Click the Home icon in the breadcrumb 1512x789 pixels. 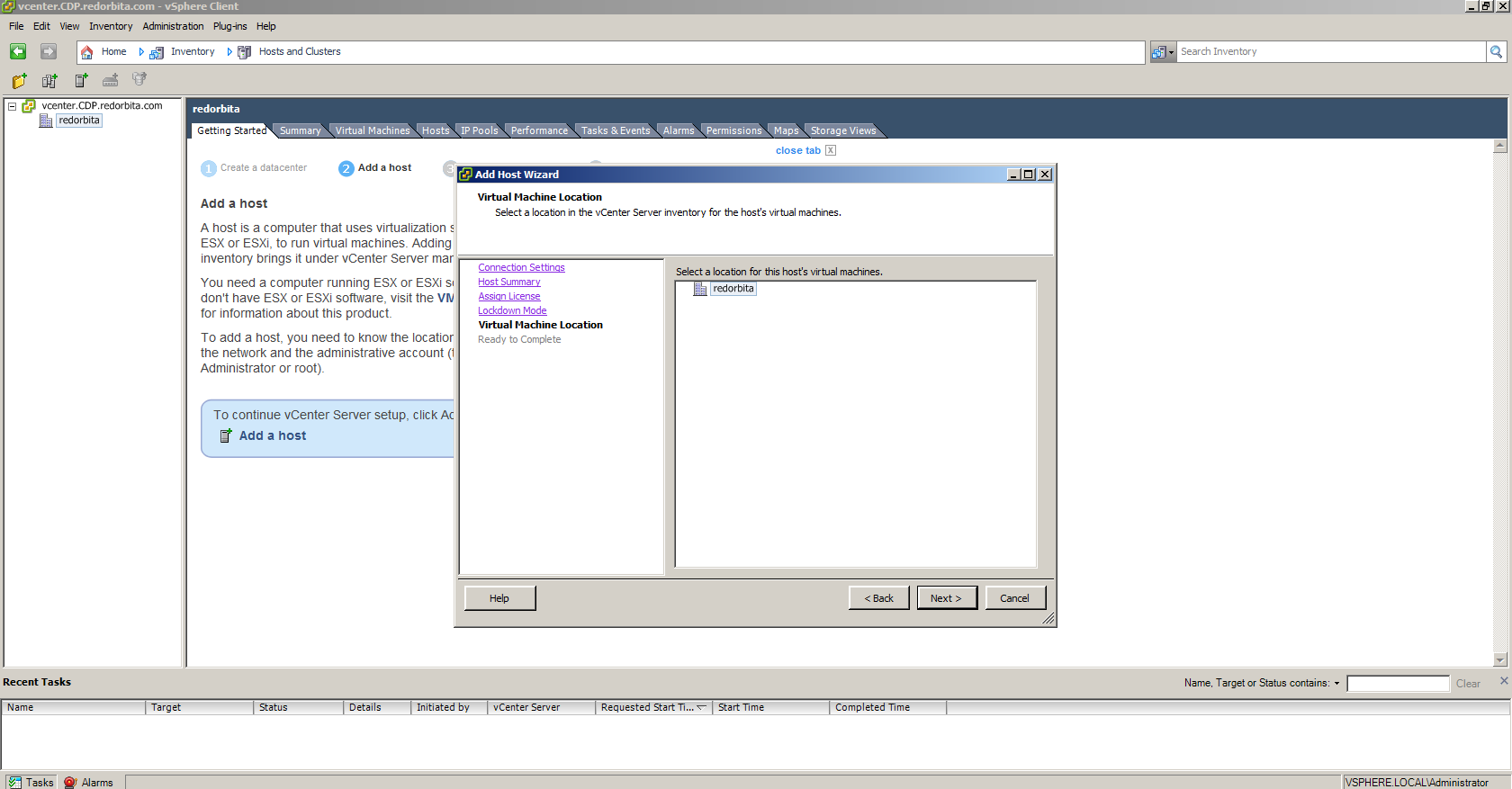[x=87, y=52]
